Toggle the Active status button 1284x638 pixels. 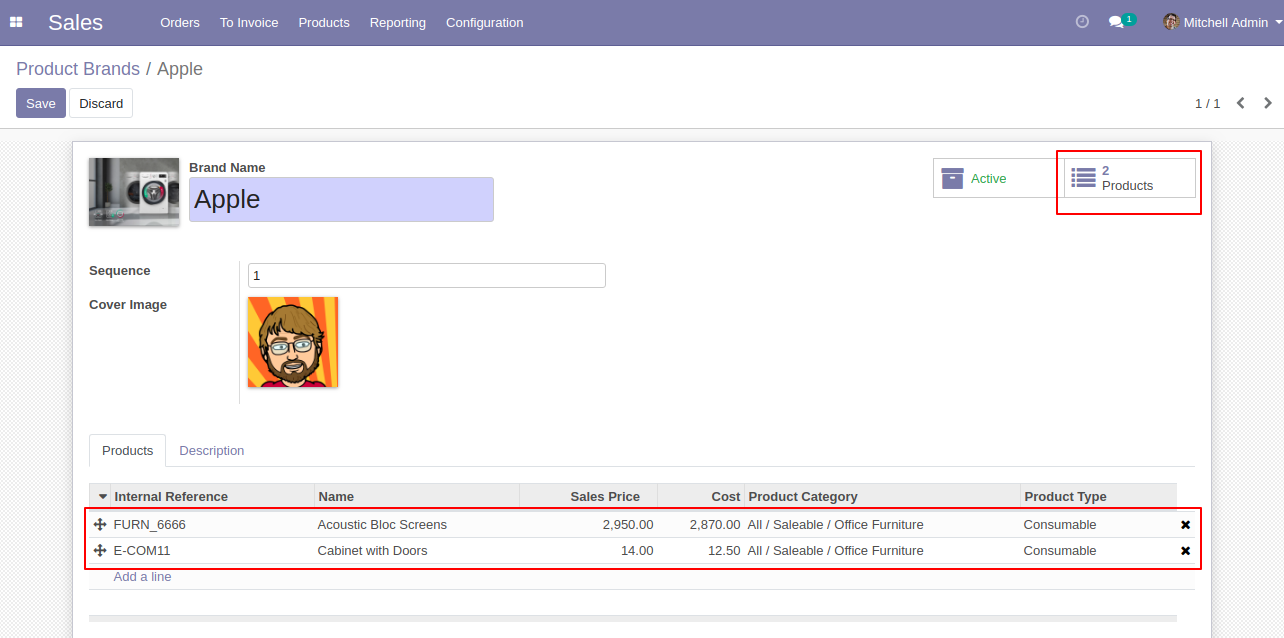(997, 178)
